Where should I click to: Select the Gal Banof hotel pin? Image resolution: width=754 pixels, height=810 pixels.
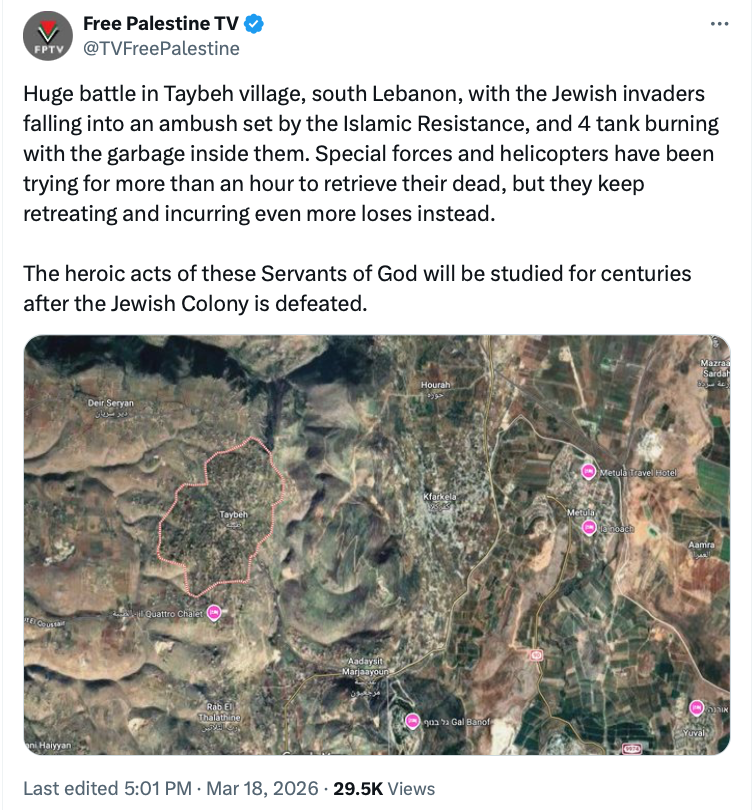pos(412,720)
